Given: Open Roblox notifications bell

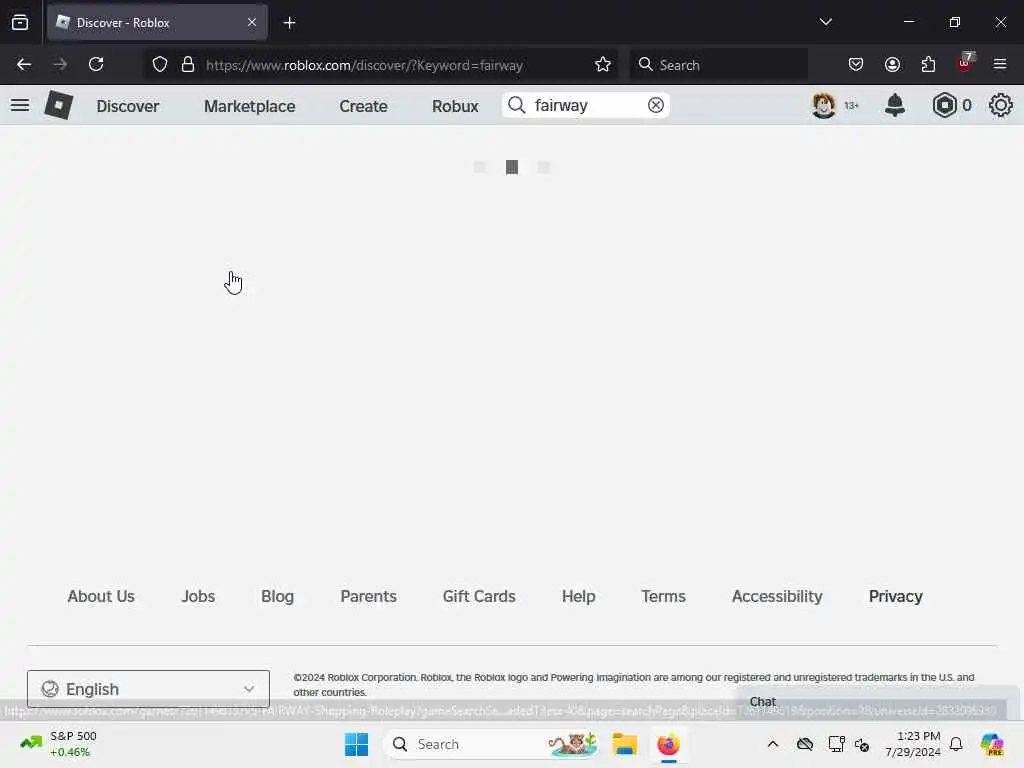Looking at the screenshot, I should tap(895, 105).
